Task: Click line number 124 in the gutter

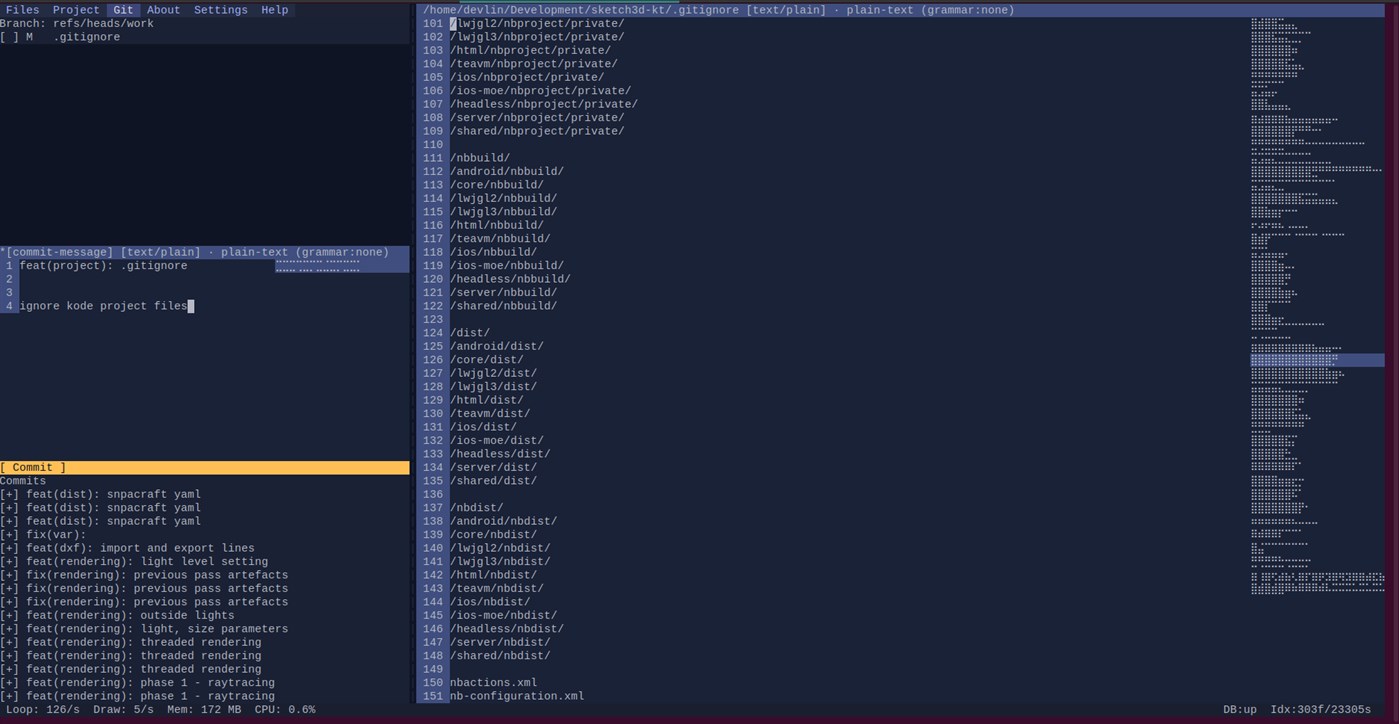Action: click(x=433, y=333)
